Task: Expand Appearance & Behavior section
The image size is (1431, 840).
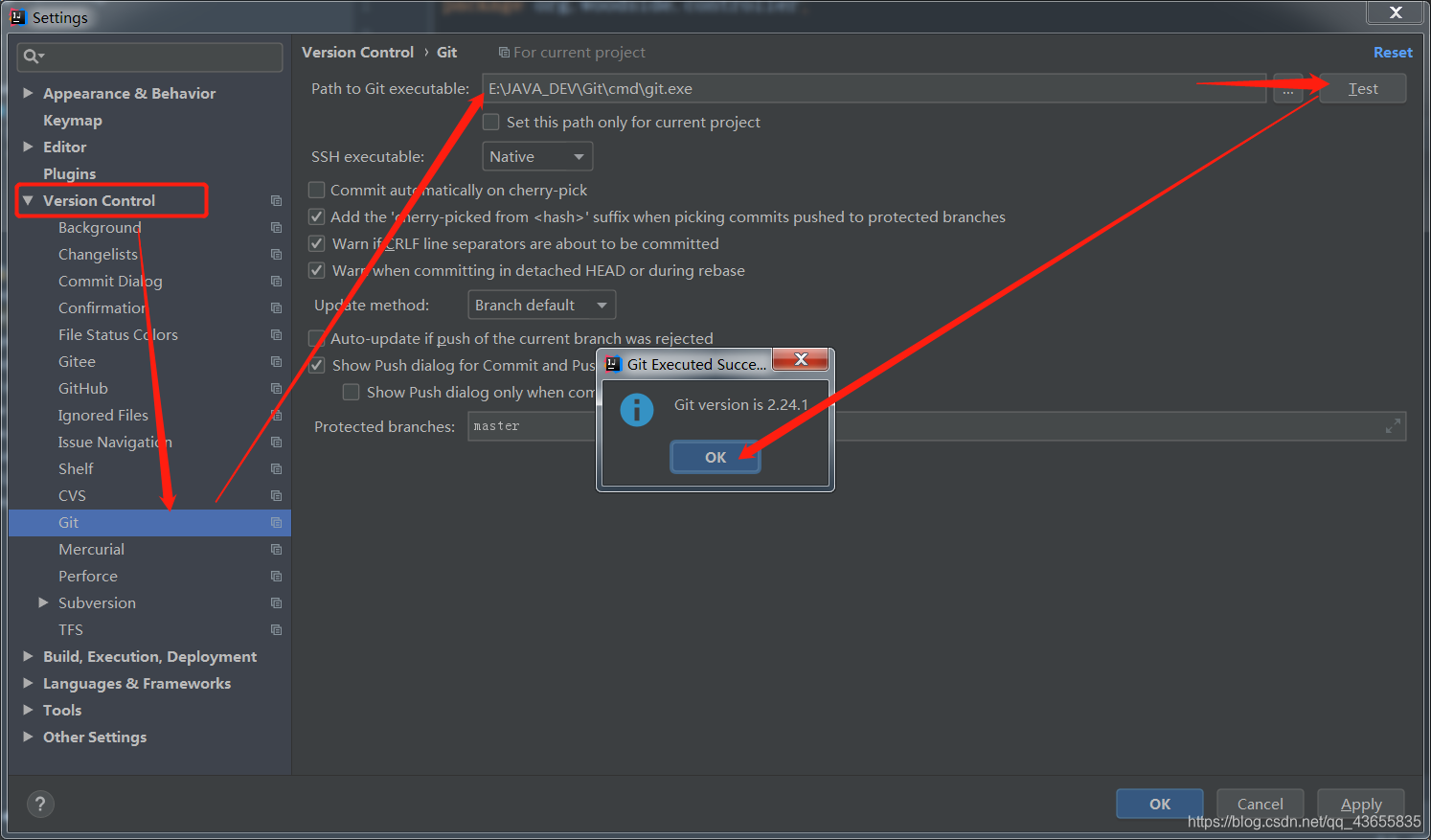Action: click(28, 93)
